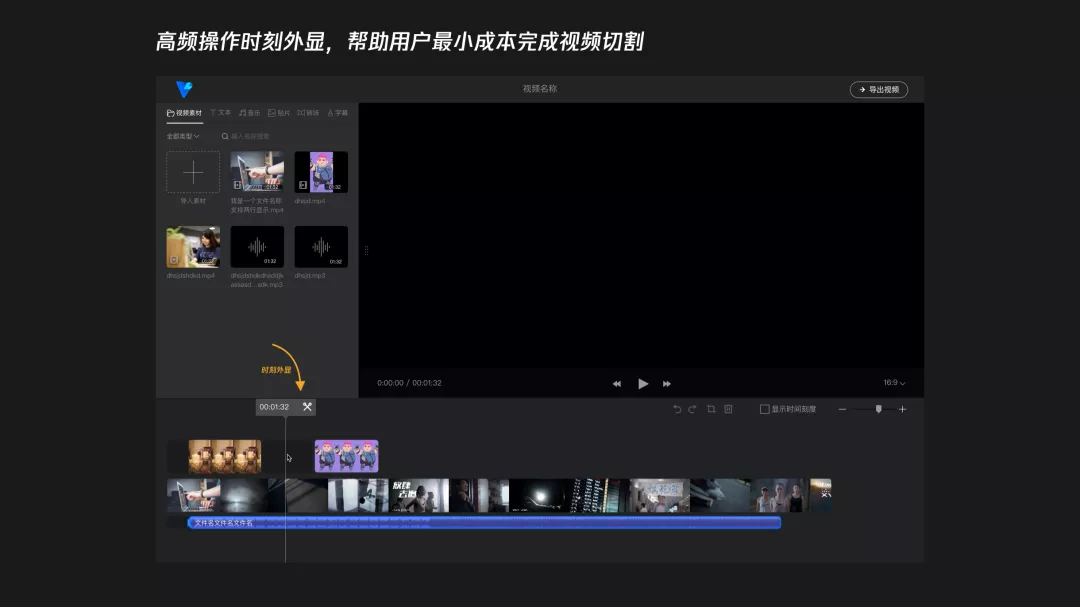Switch to the 转场 transition tab
This screenshot has width=1080, height=607.
(x=308, y=113)
